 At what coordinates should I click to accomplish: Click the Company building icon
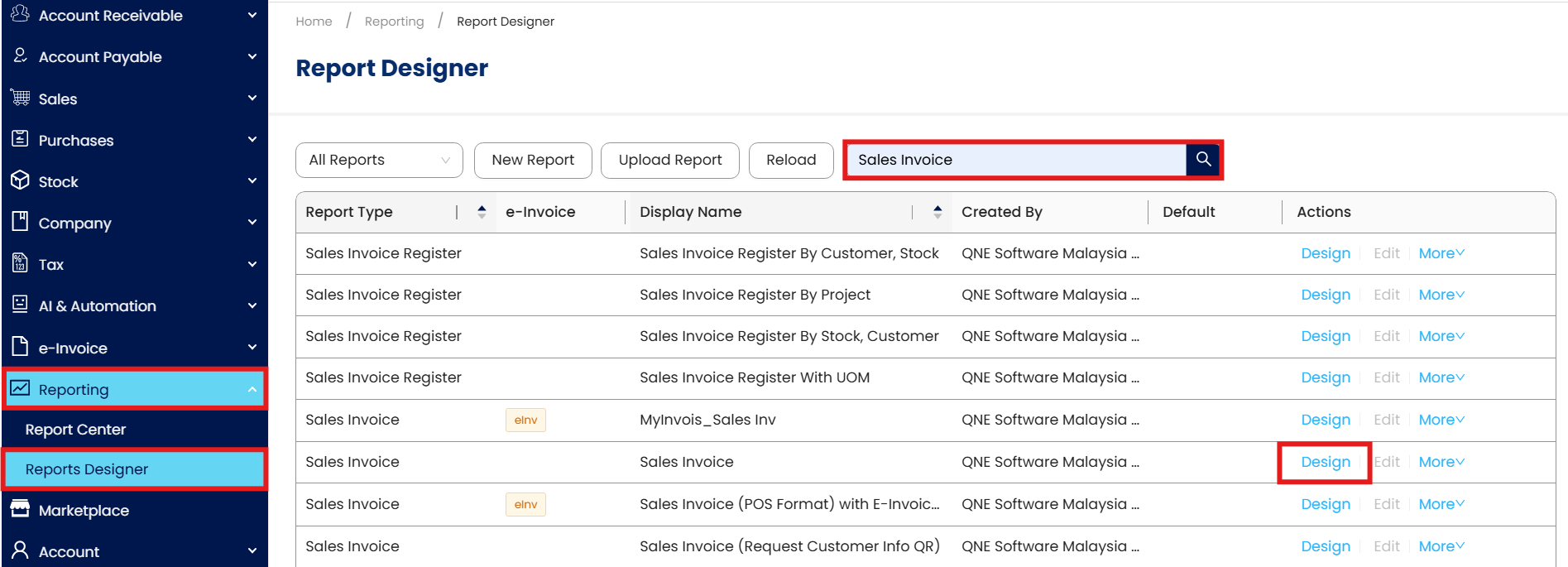pyautogui.click(x=21, y=222)
